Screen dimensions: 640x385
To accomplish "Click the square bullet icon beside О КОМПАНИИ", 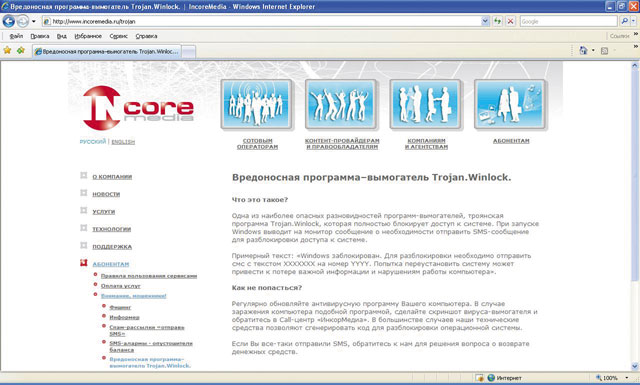I will (x=84, y=176).
